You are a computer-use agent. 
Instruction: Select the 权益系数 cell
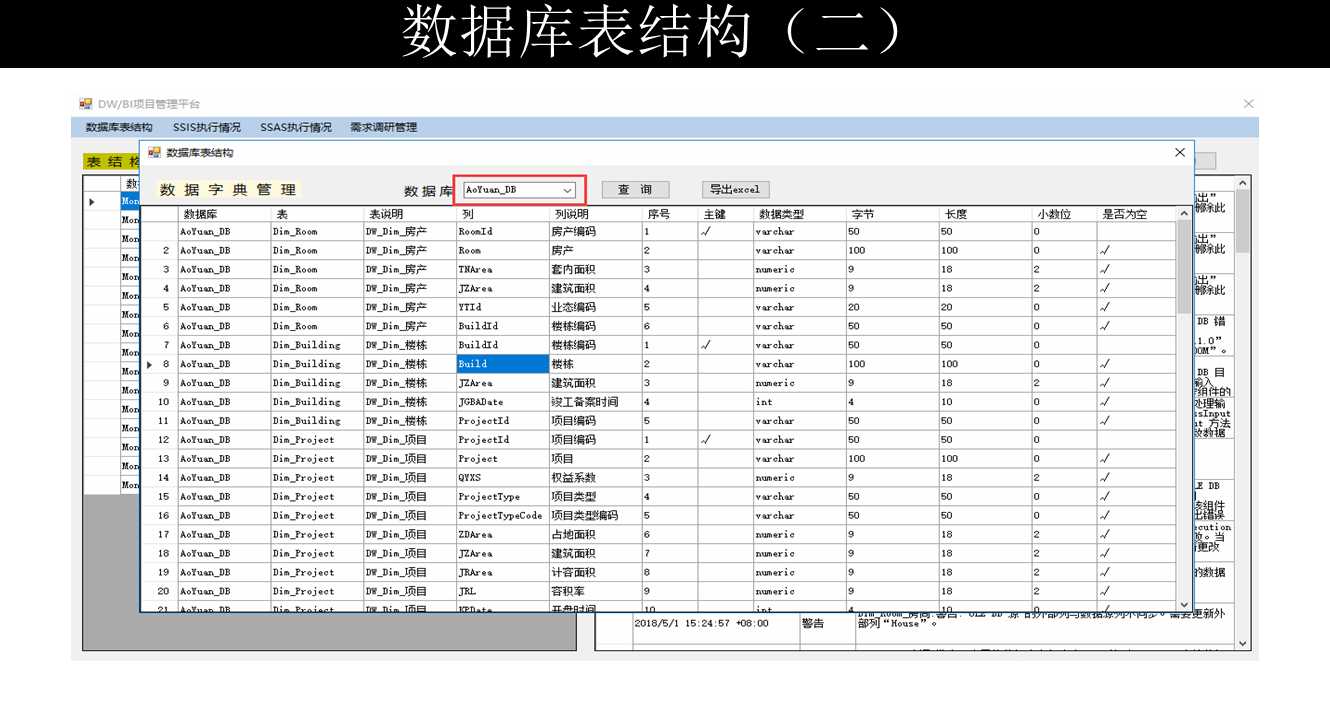595,478
